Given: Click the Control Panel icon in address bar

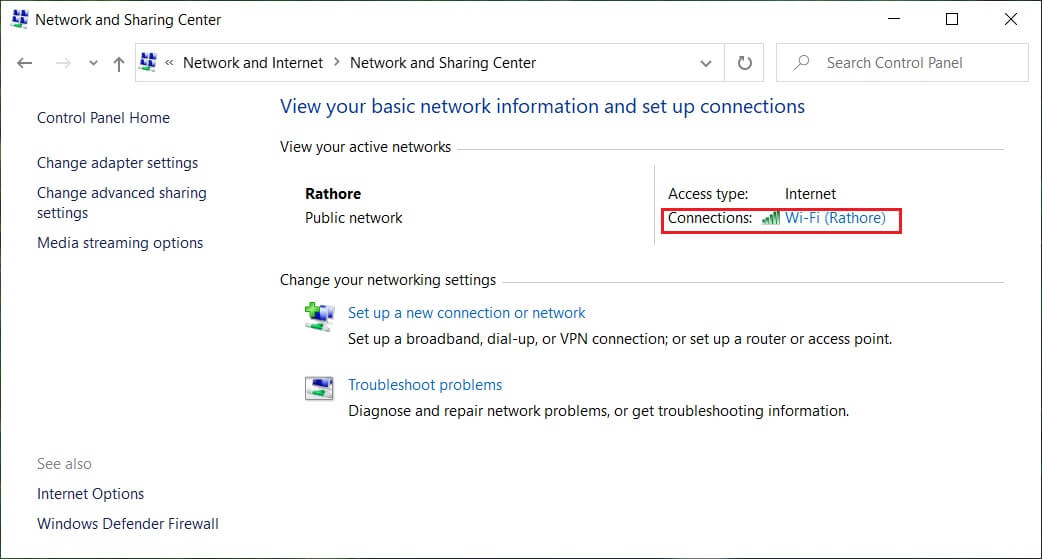Looking at the screenshot, I should (x=148, y=62).
